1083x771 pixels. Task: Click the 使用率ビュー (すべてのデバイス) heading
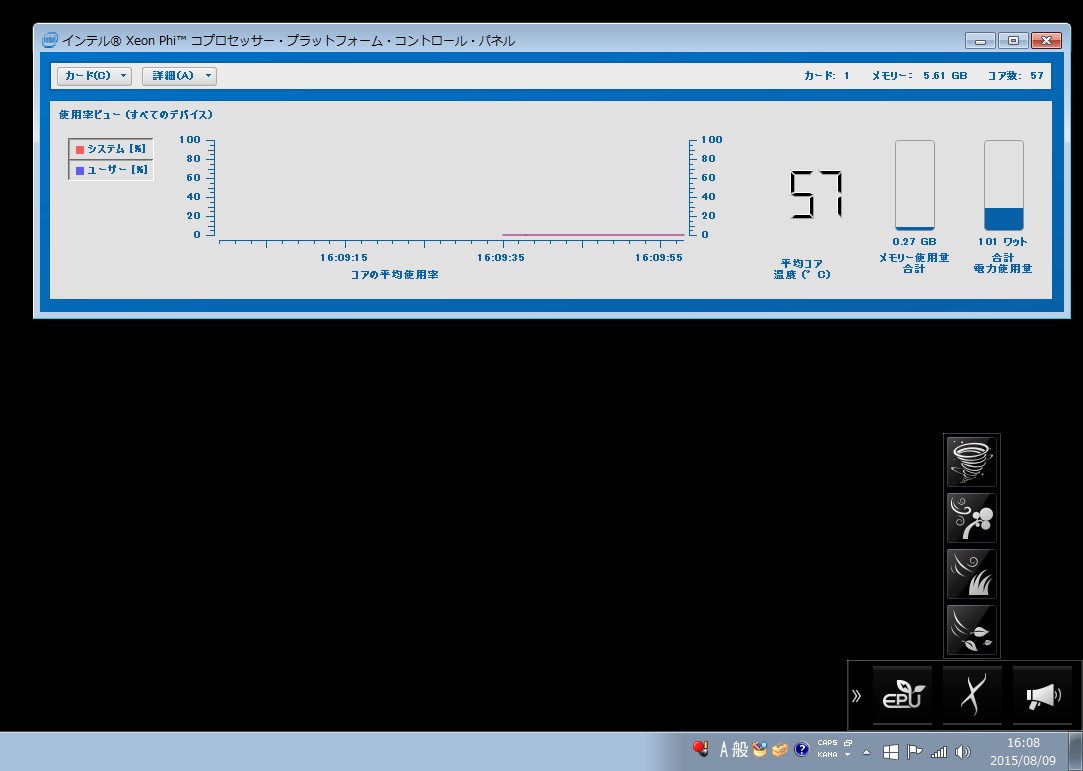pos(135,115)
